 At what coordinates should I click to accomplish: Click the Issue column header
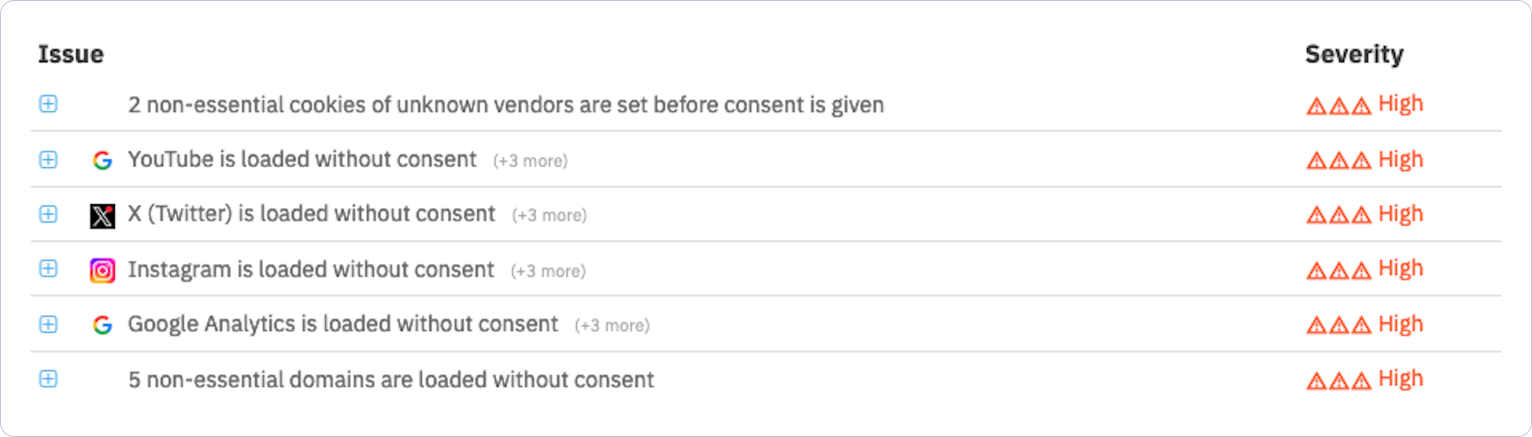[x=71, y=55]
